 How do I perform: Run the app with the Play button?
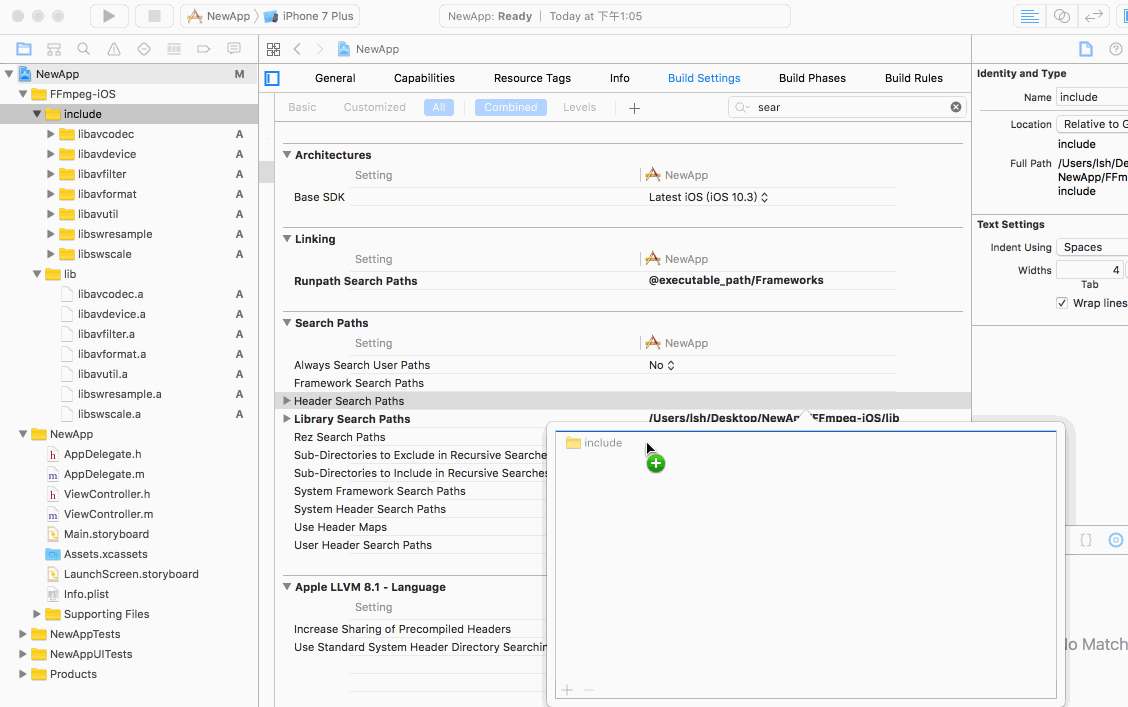point(109,16)
